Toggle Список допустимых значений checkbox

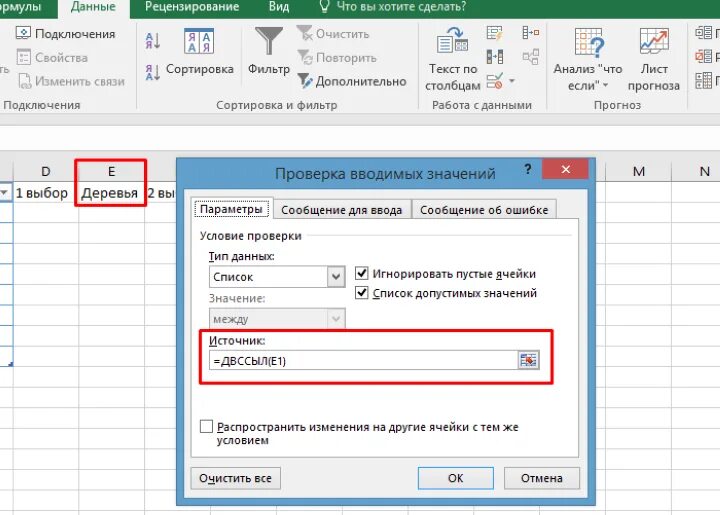click(x=362, y=293)
